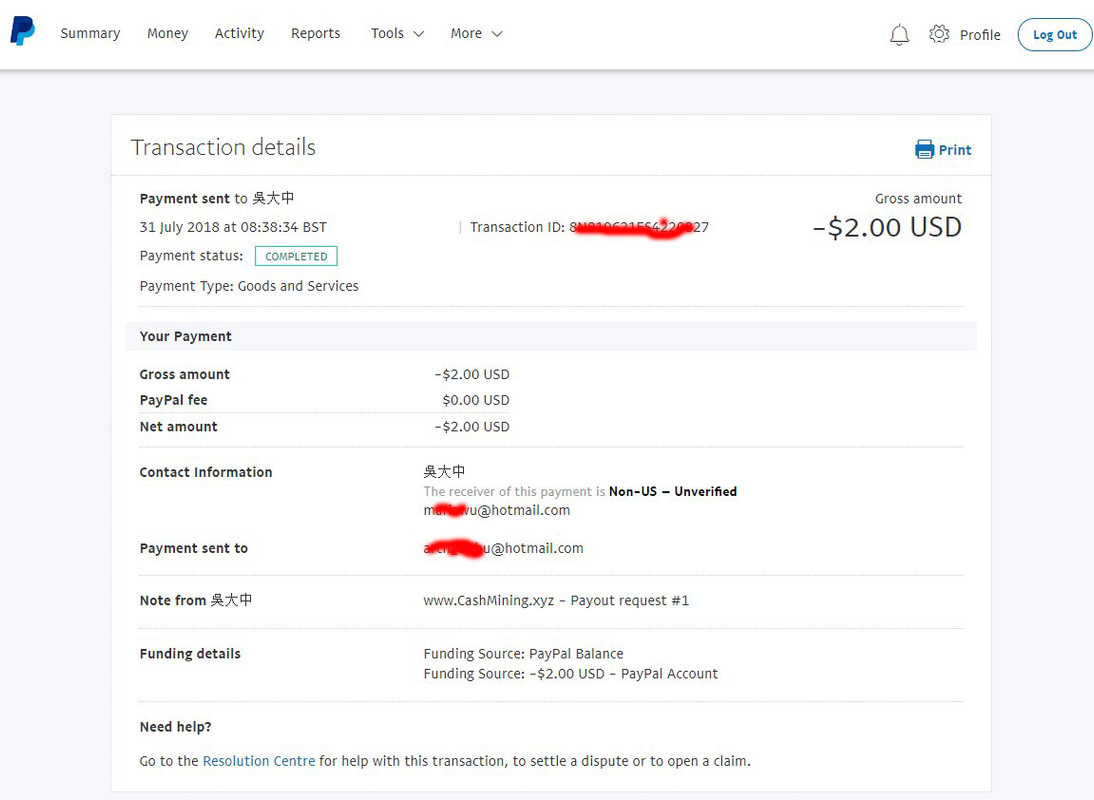Click the Print link

[954, 150]
